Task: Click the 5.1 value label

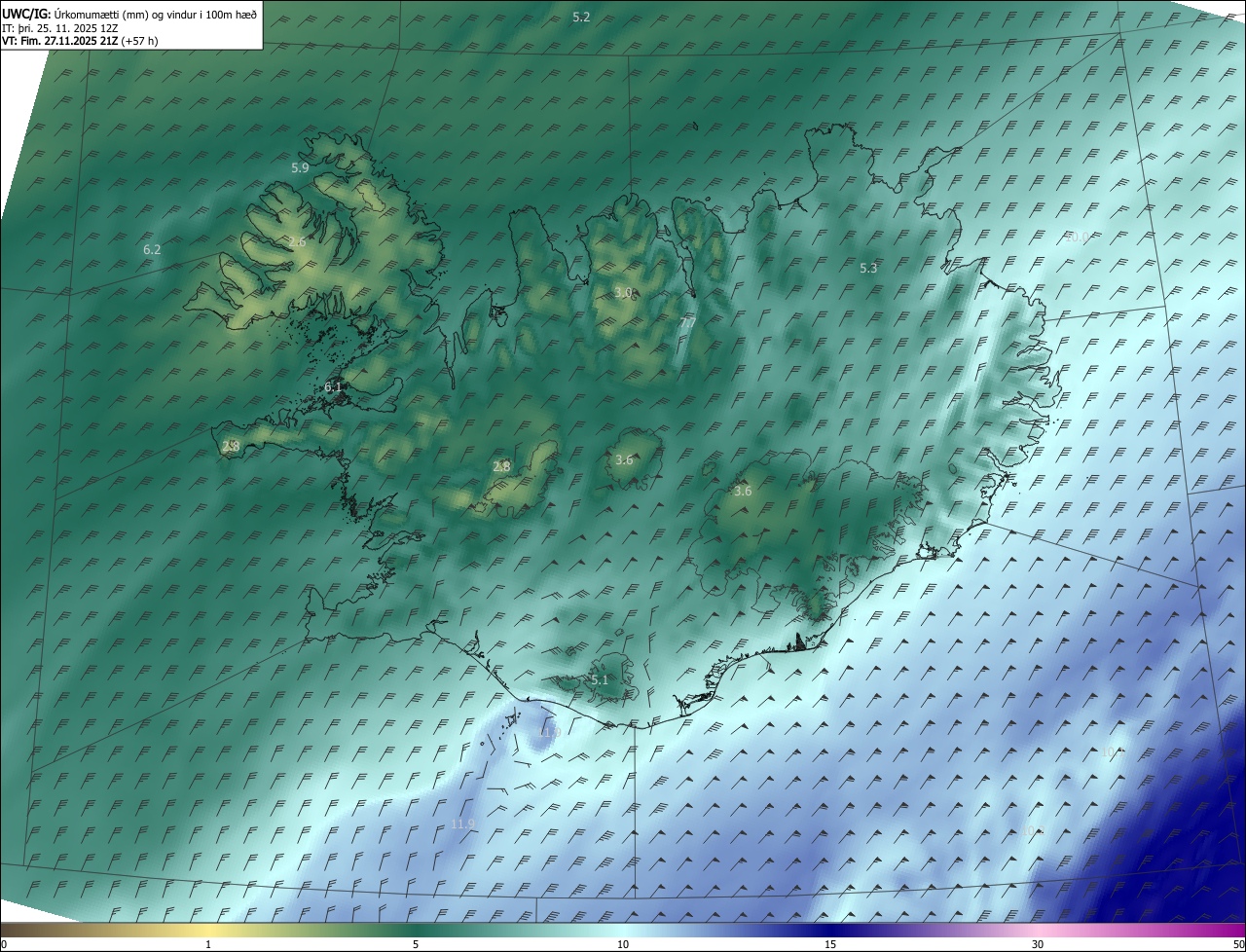Action: (600, 679)
